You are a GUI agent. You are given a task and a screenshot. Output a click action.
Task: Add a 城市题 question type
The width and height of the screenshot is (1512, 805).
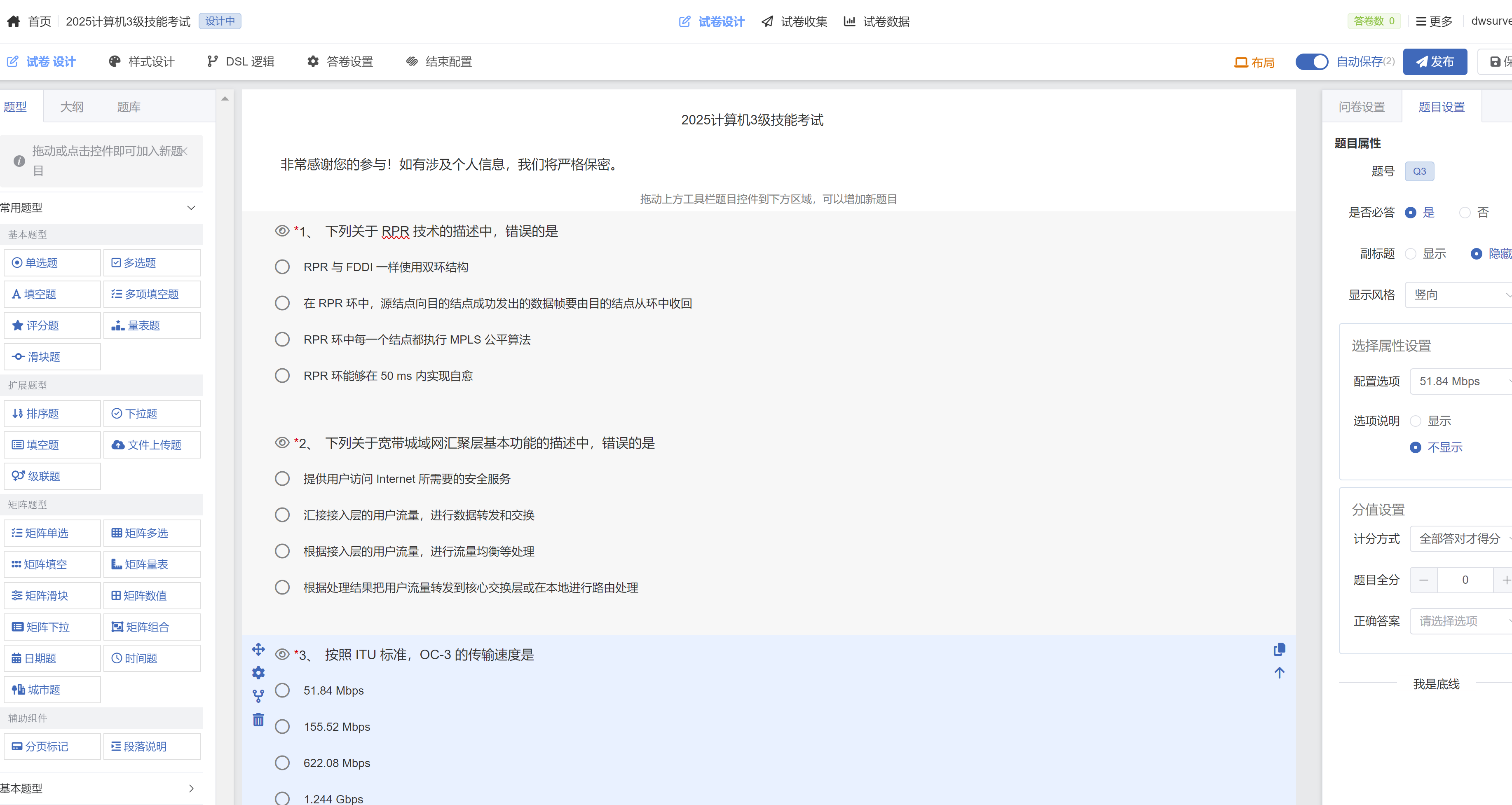pos(52,689)
